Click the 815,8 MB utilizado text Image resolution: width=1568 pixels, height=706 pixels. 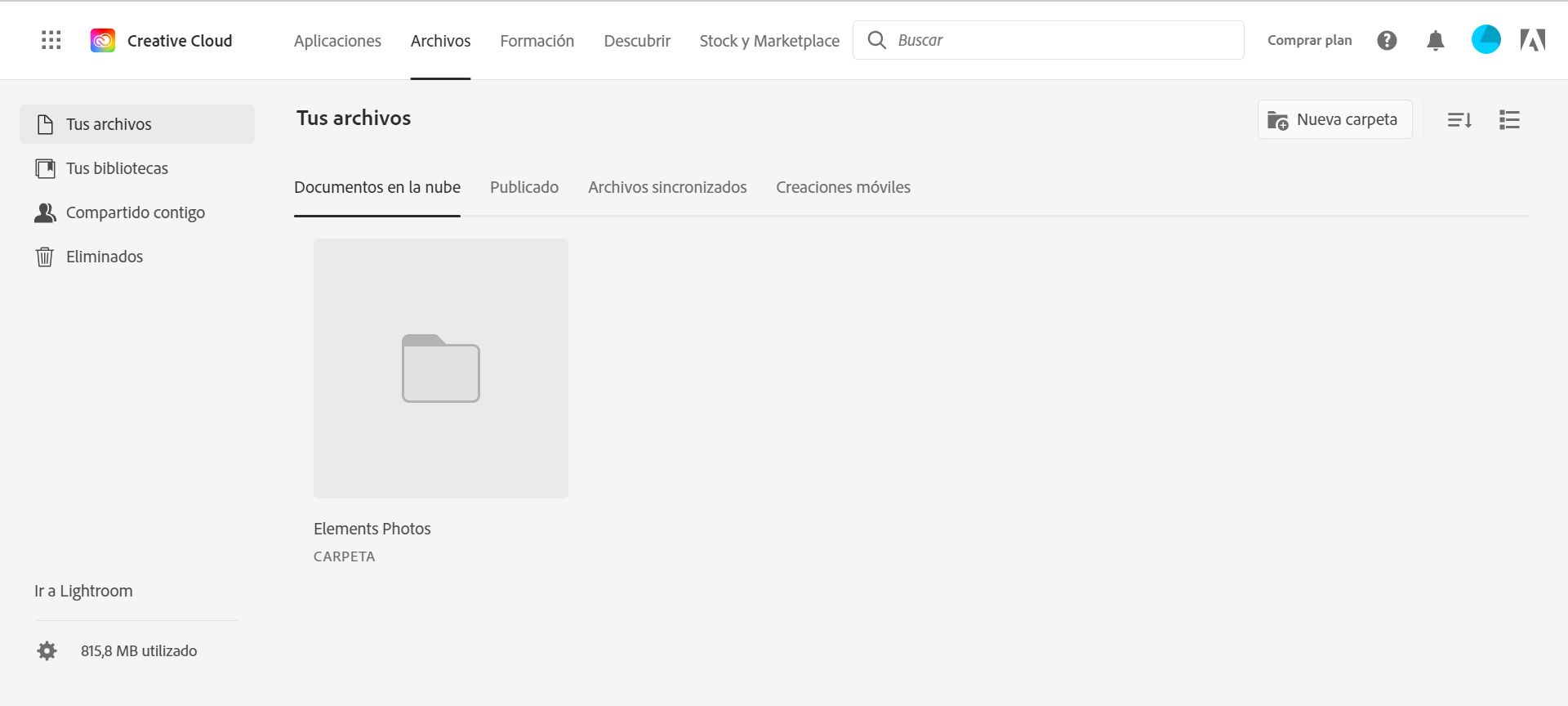click(139, 651)
